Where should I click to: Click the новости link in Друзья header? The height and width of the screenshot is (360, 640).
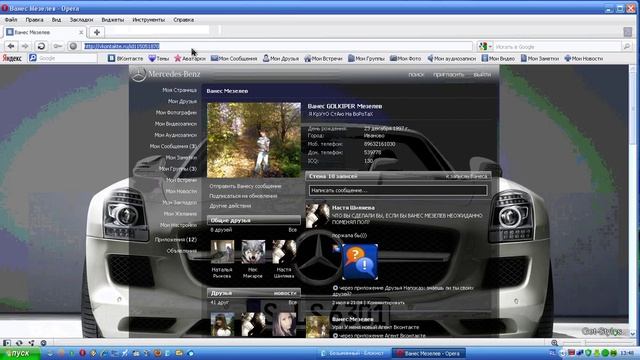pos(285,293)
